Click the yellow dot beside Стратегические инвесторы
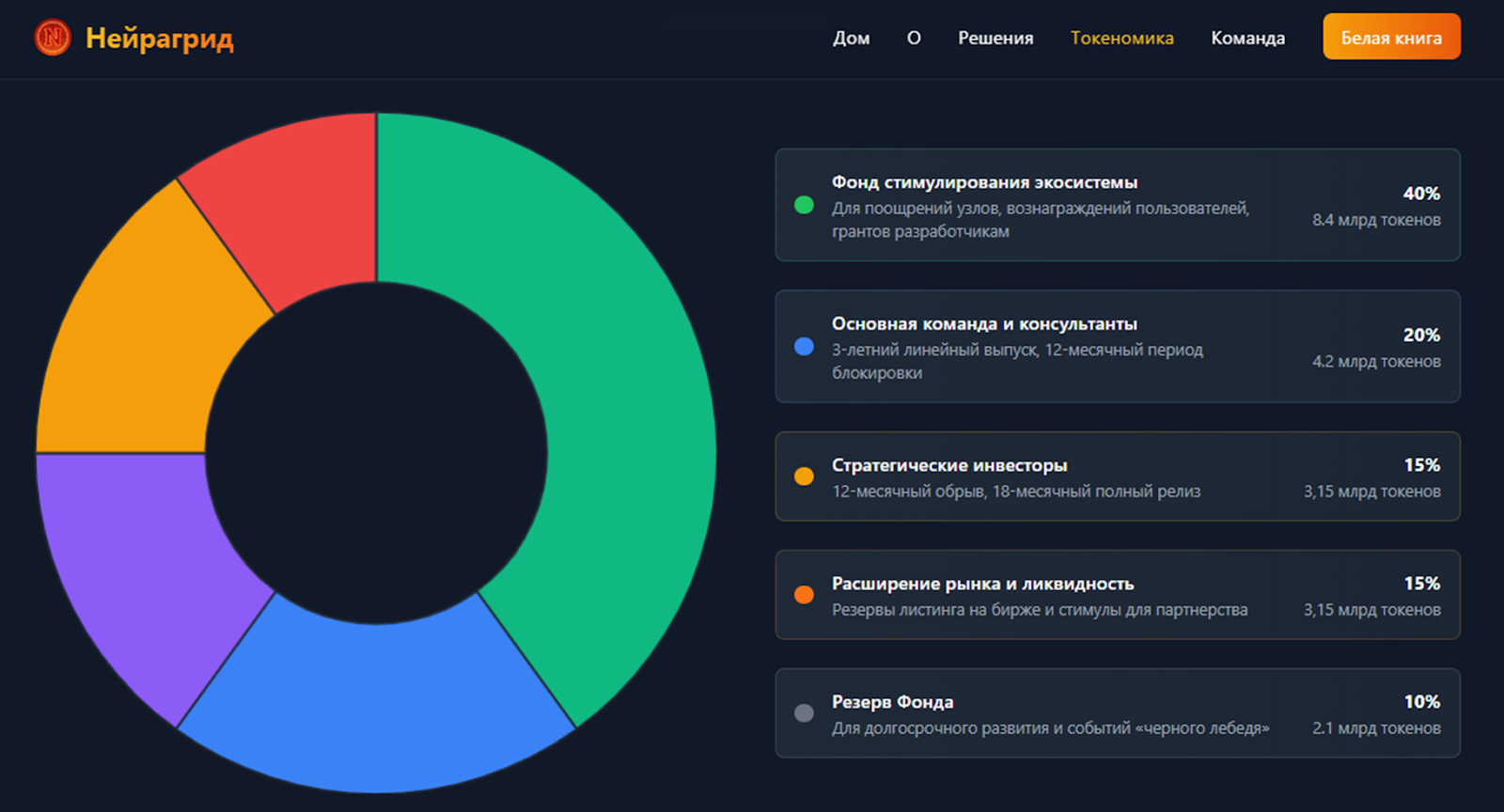1504x812 pixels. pyautogui.click(x=804, y=476)
